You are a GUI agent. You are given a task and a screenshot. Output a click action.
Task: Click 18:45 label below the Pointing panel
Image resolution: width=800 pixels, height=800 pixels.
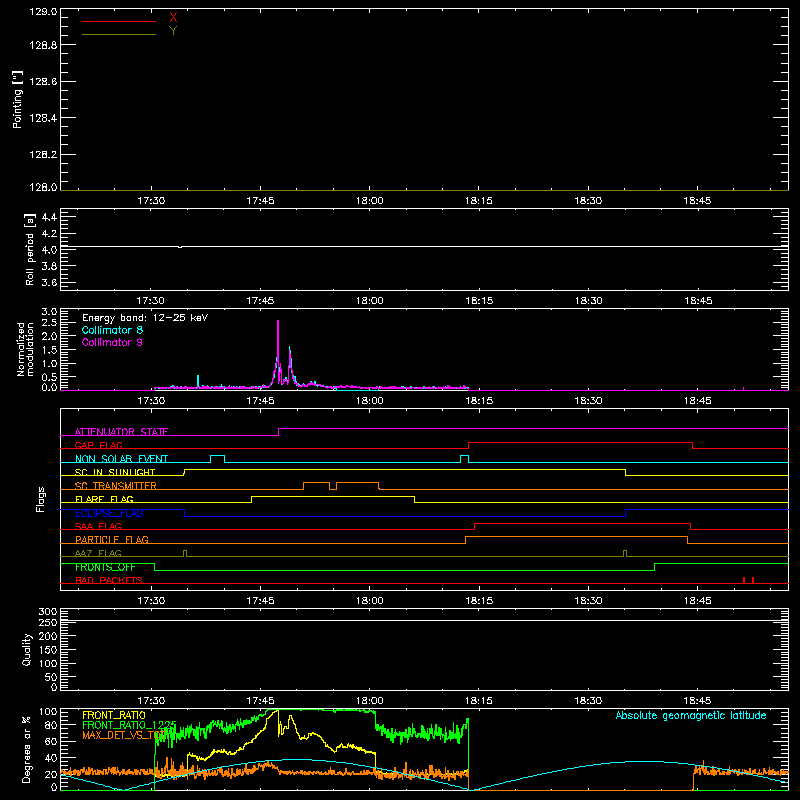pos(697,201)
